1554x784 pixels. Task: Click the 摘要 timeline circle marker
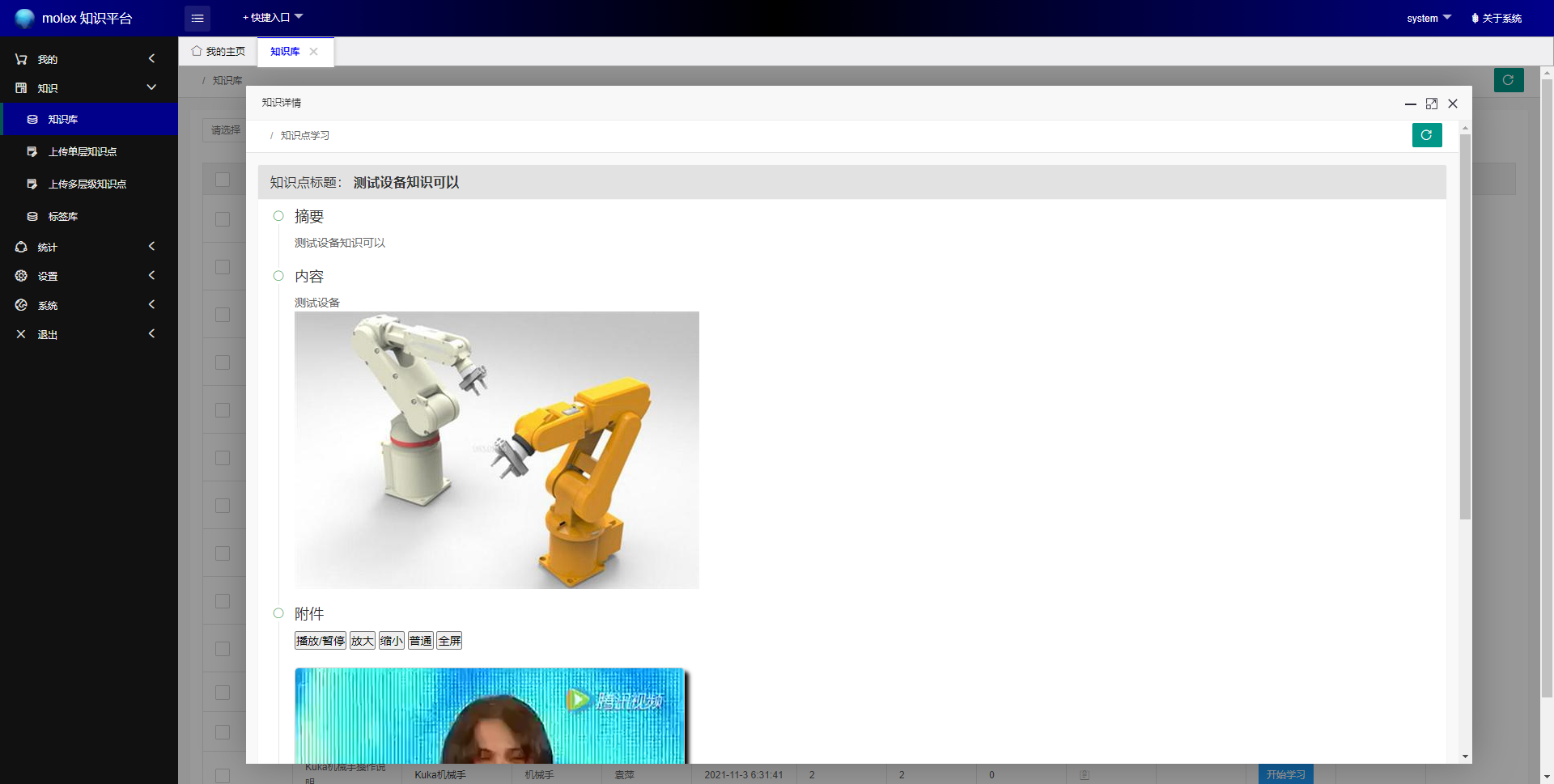278,216
